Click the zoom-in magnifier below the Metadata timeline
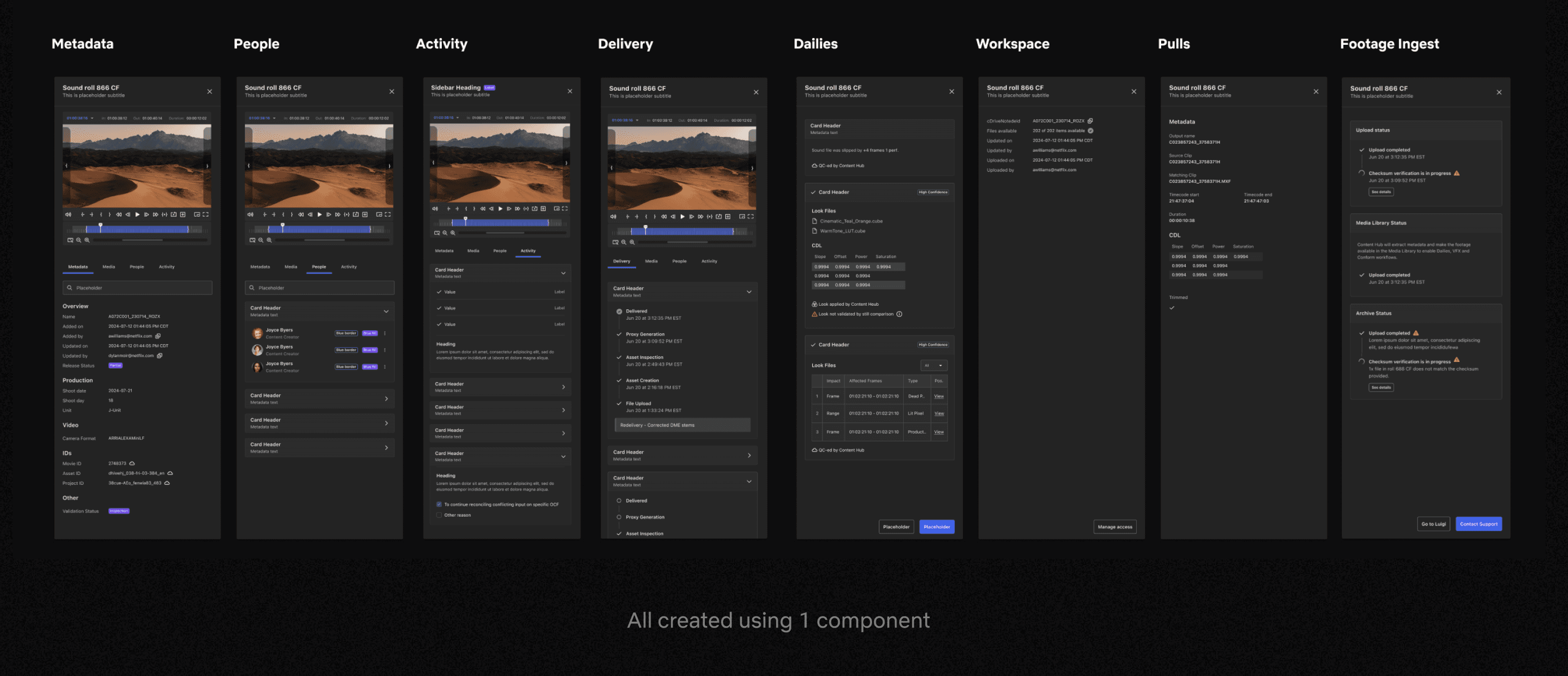Viewport: 1568px width, 676px height. tap(87, 240)
